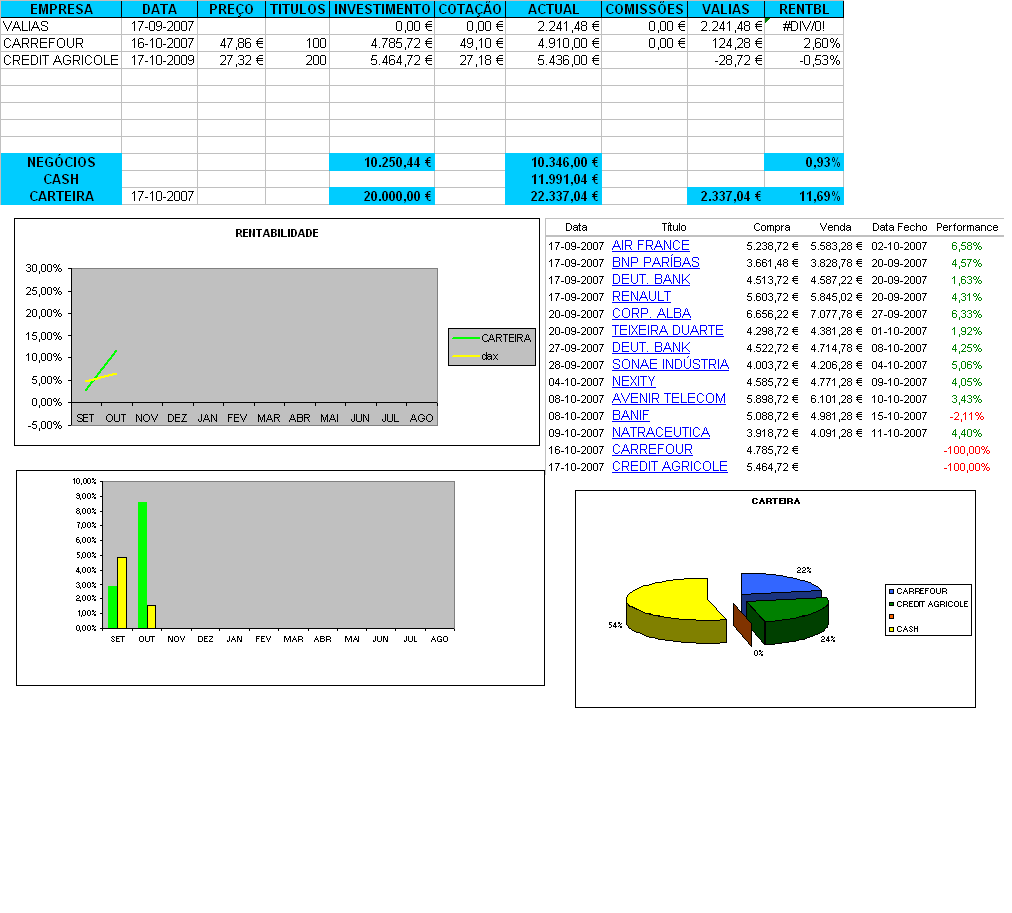Select the green CARTEIRA line in the chart
Viewport: 1012px width, 913px height.
point(103,368)
